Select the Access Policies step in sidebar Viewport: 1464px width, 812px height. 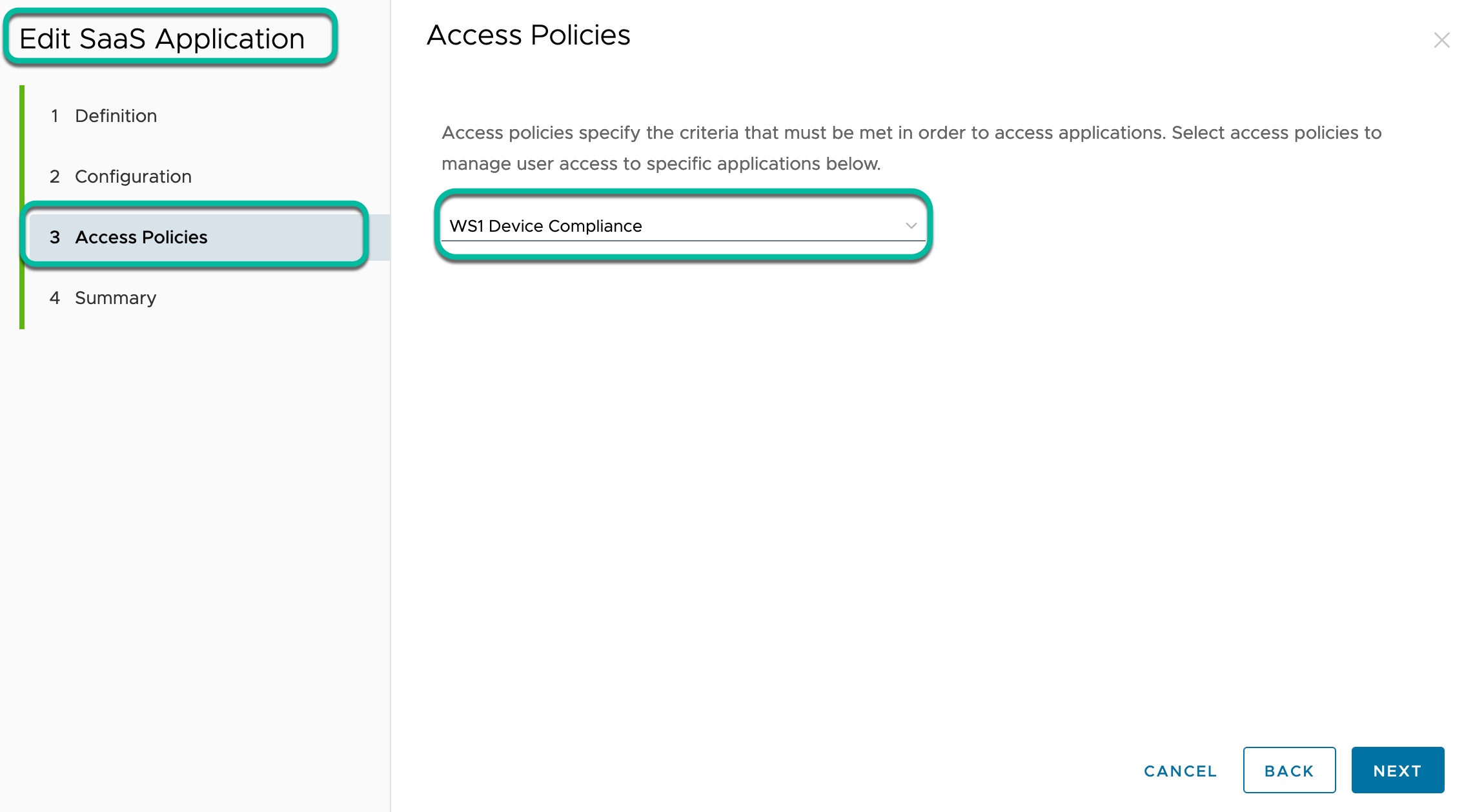(141, 237)
